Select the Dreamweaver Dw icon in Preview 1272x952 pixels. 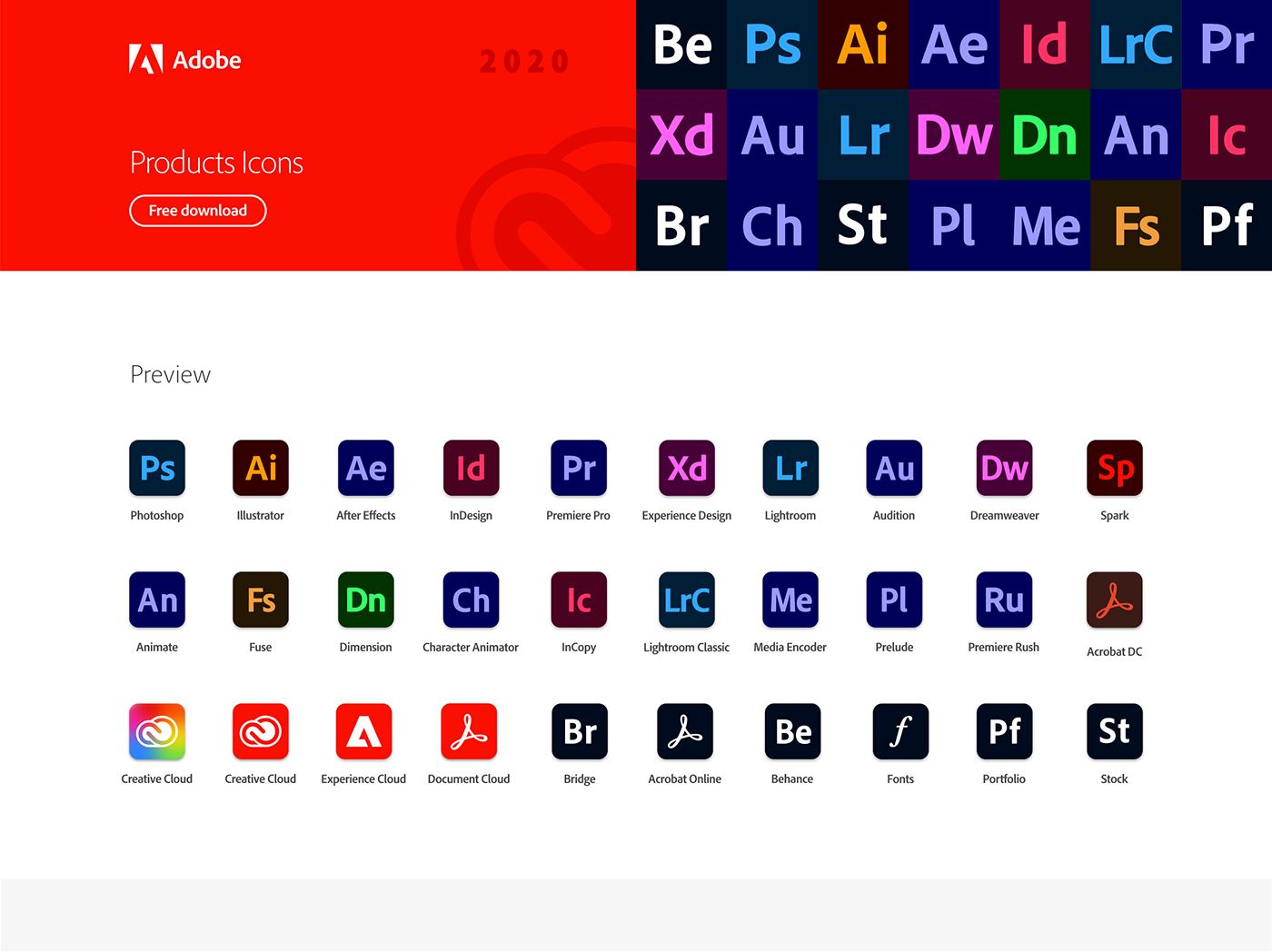point(1004,468)
